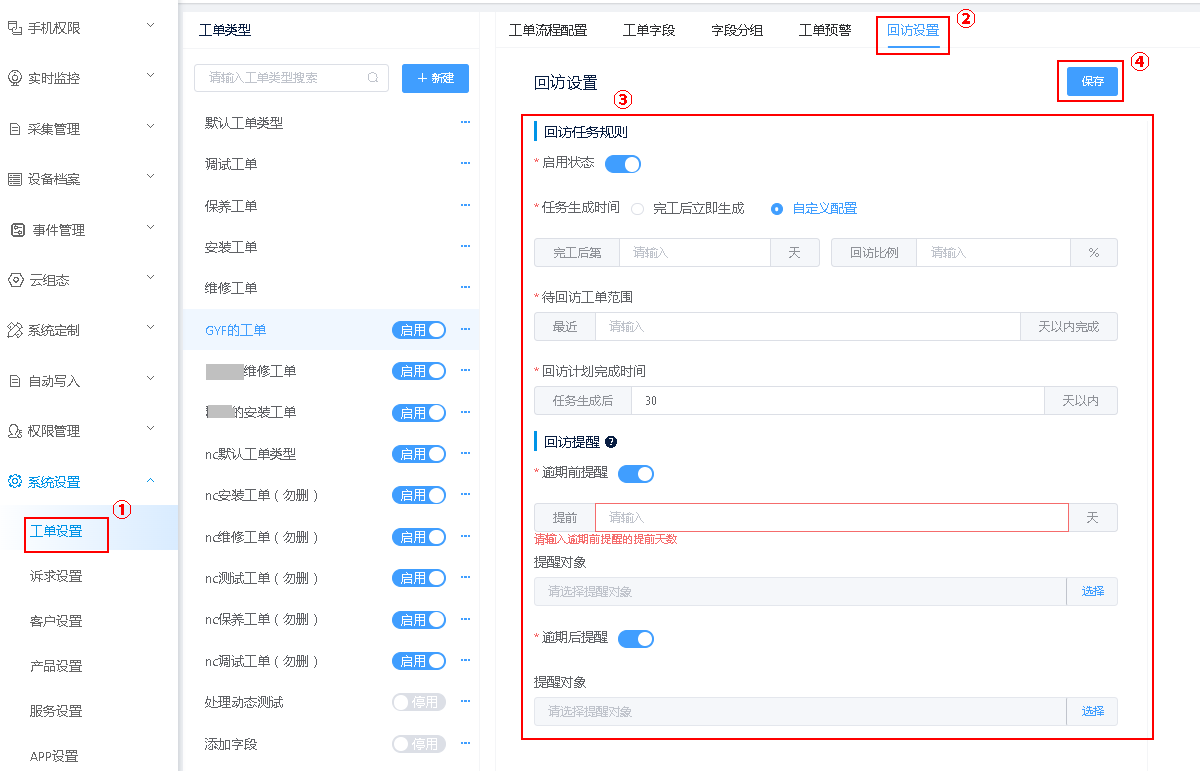Open more options for 安装工单
1200x771 pixels.
465,246
